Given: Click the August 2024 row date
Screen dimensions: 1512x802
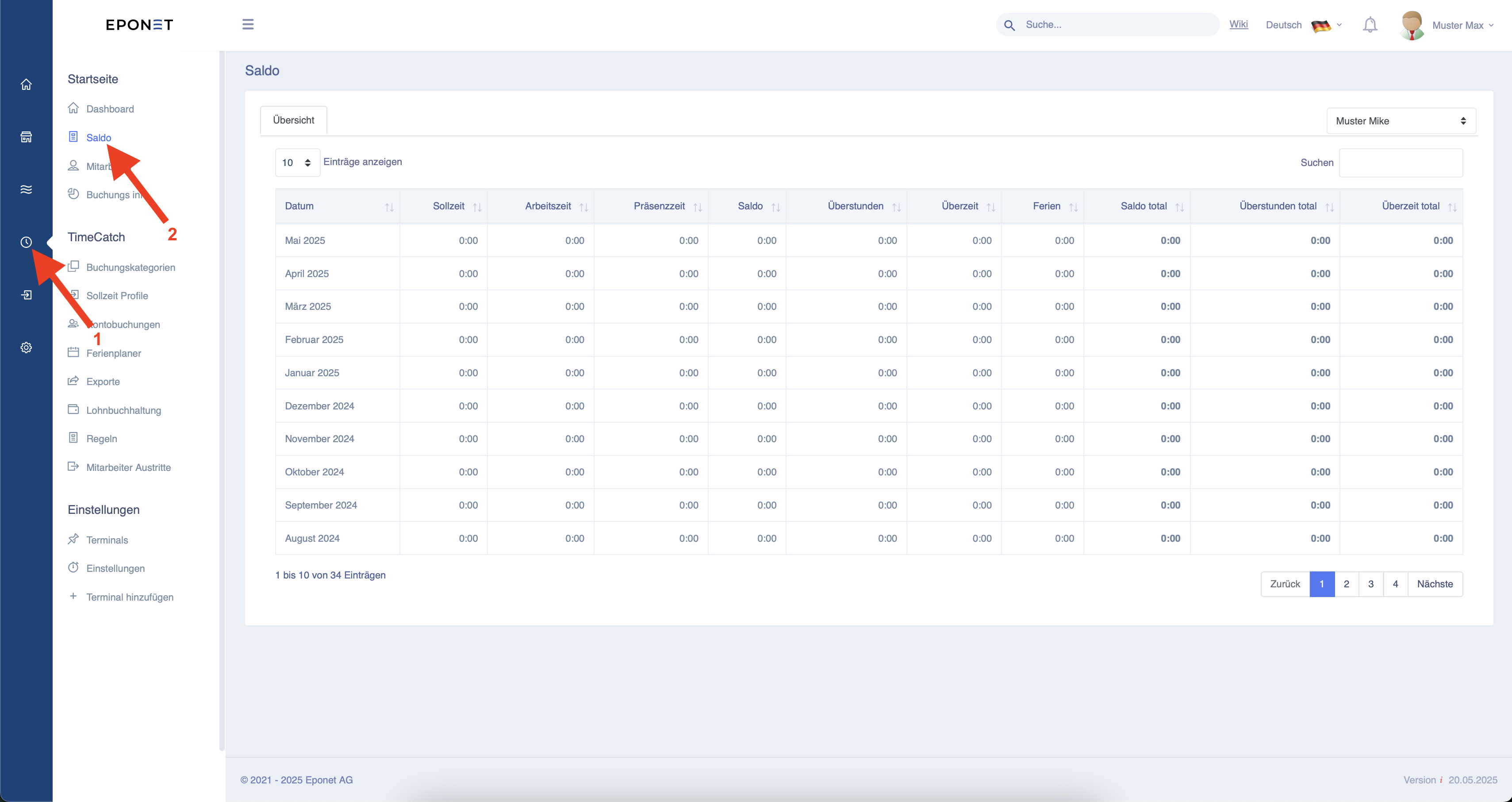Looking at the screenshot, I should [x=312, y=538].
